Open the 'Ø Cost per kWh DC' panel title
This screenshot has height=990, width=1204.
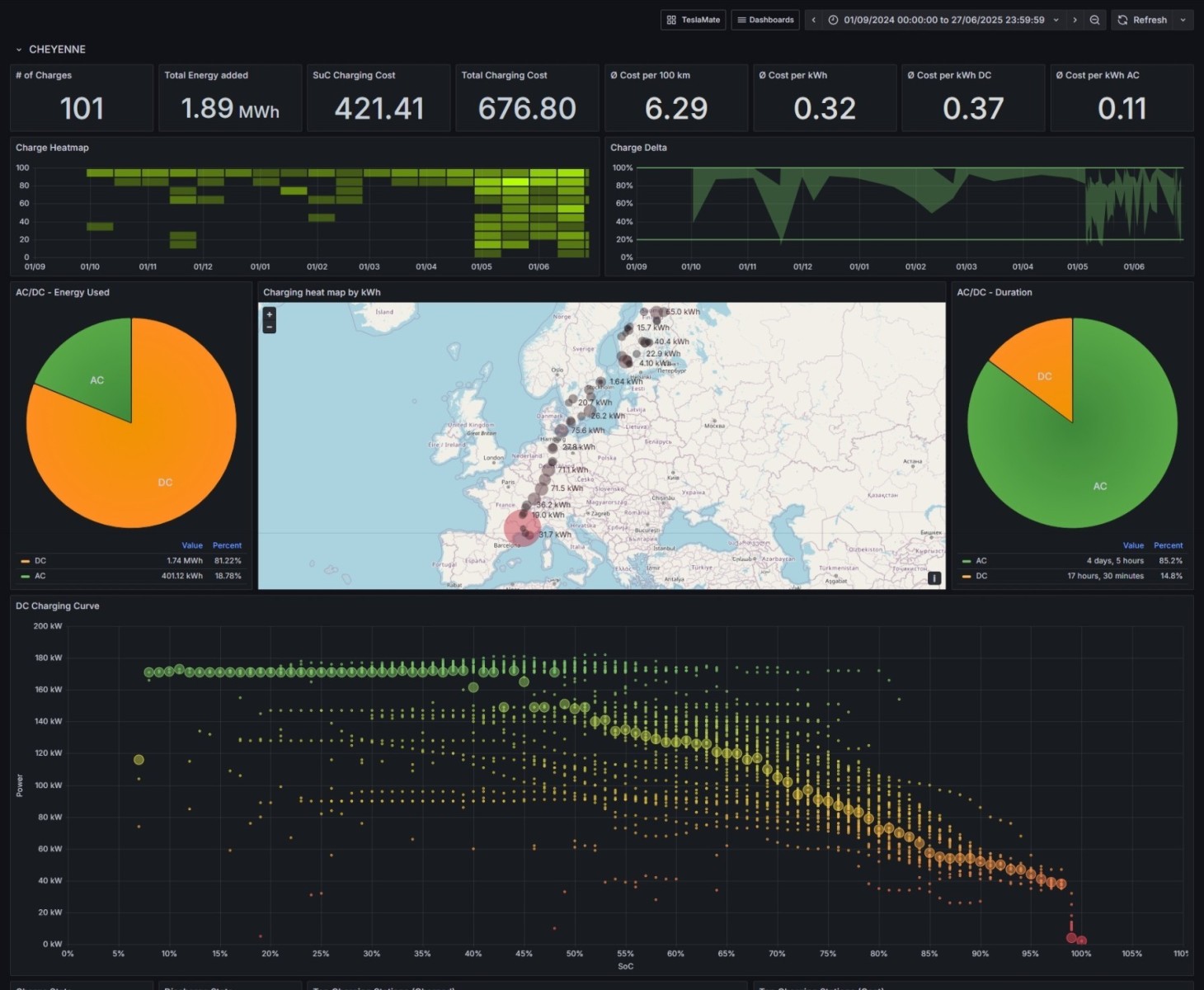pyautogui.click(x=949, y=75)
